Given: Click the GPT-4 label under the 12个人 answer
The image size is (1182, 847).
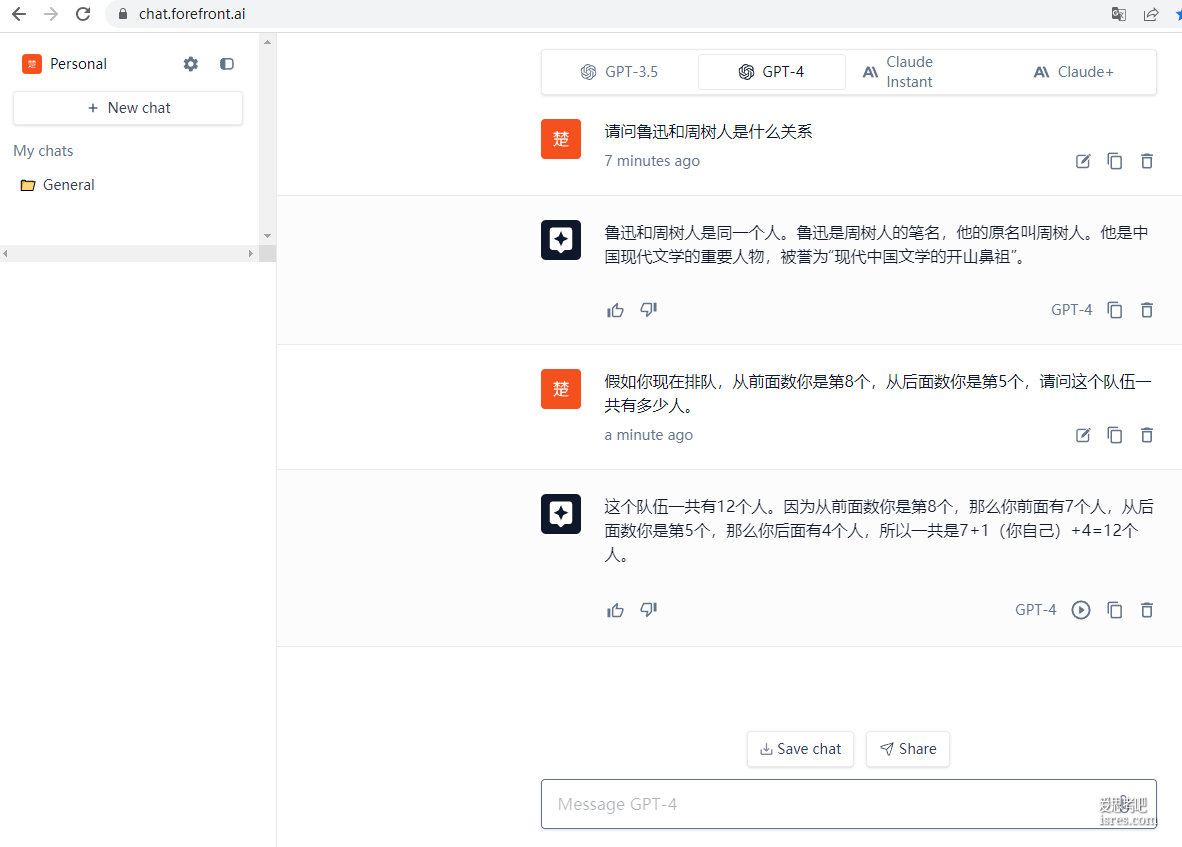Looking at the screenshot, I should tap(1036, 610).
